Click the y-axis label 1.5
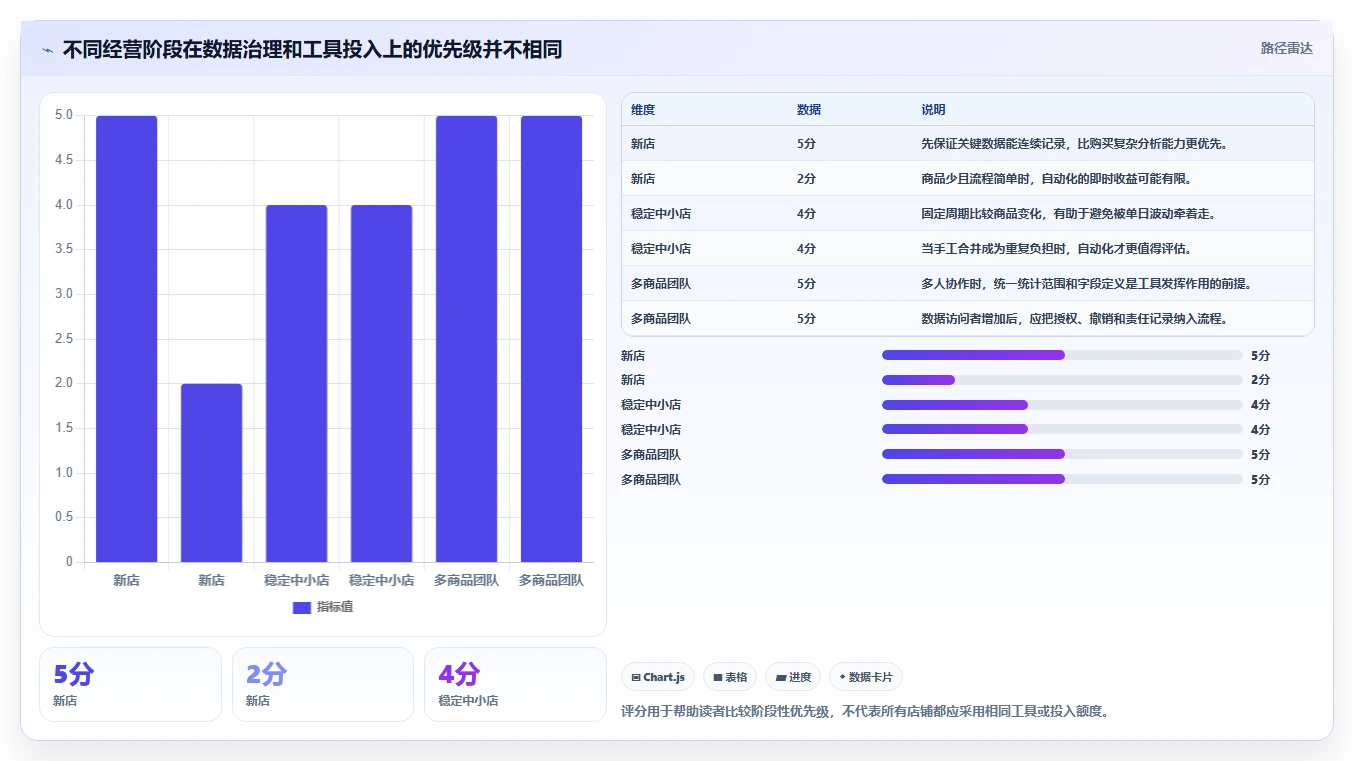The width and height of the screenshot is (1354, 761). [64, 428]
